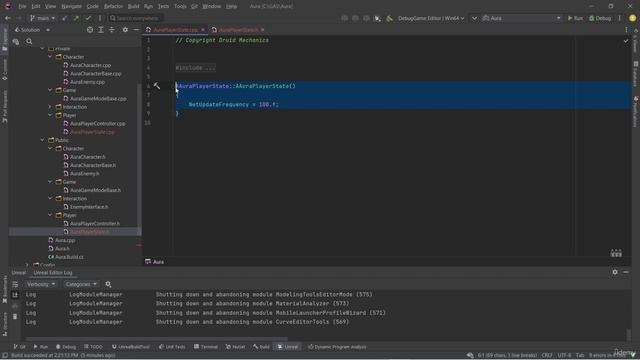Collapse the Public folder
The width and height of the screenshot is (640, 360).
tap(42, 140)
